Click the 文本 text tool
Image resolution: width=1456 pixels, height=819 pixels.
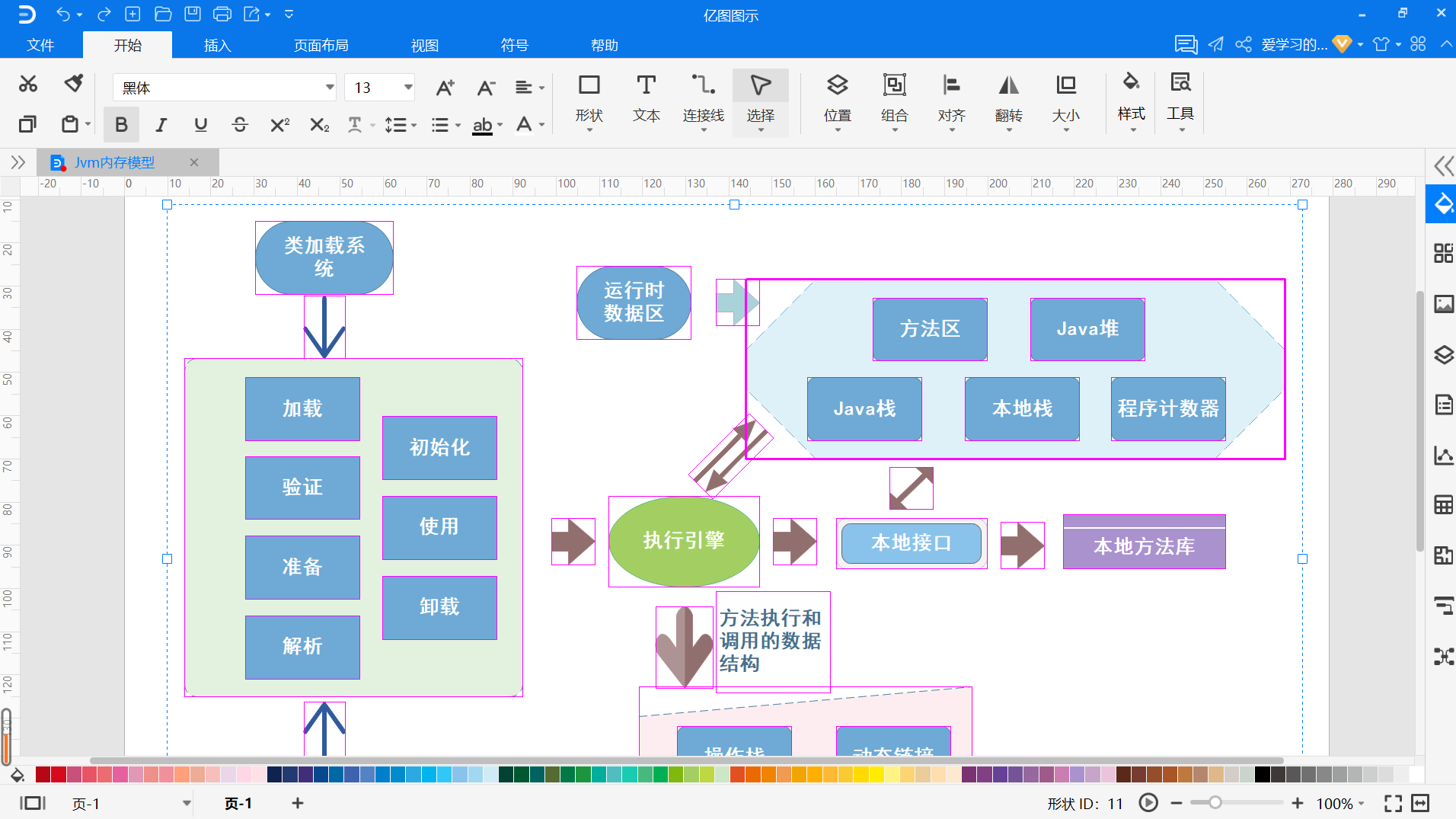pyautogui.click(x=646, y=99)
